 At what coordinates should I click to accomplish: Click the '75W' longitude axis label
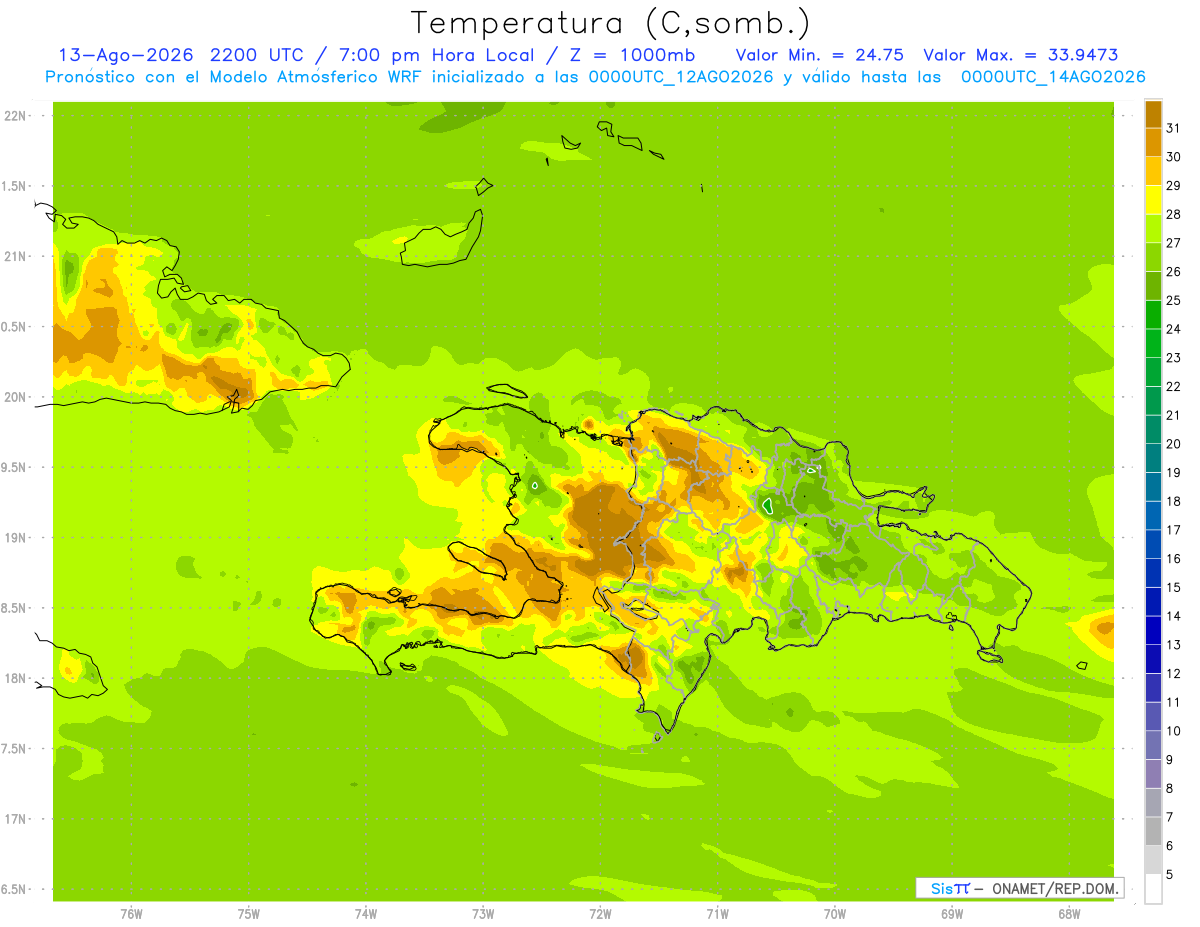click(248, 914)
